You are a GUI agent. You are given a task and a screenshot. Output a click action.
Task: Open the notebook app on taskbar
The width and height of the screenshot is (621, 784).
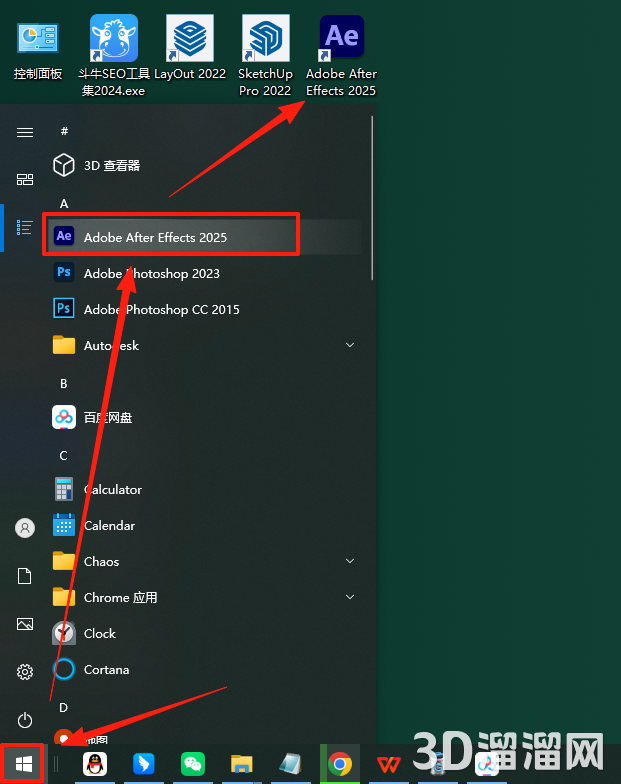[290, 764]
